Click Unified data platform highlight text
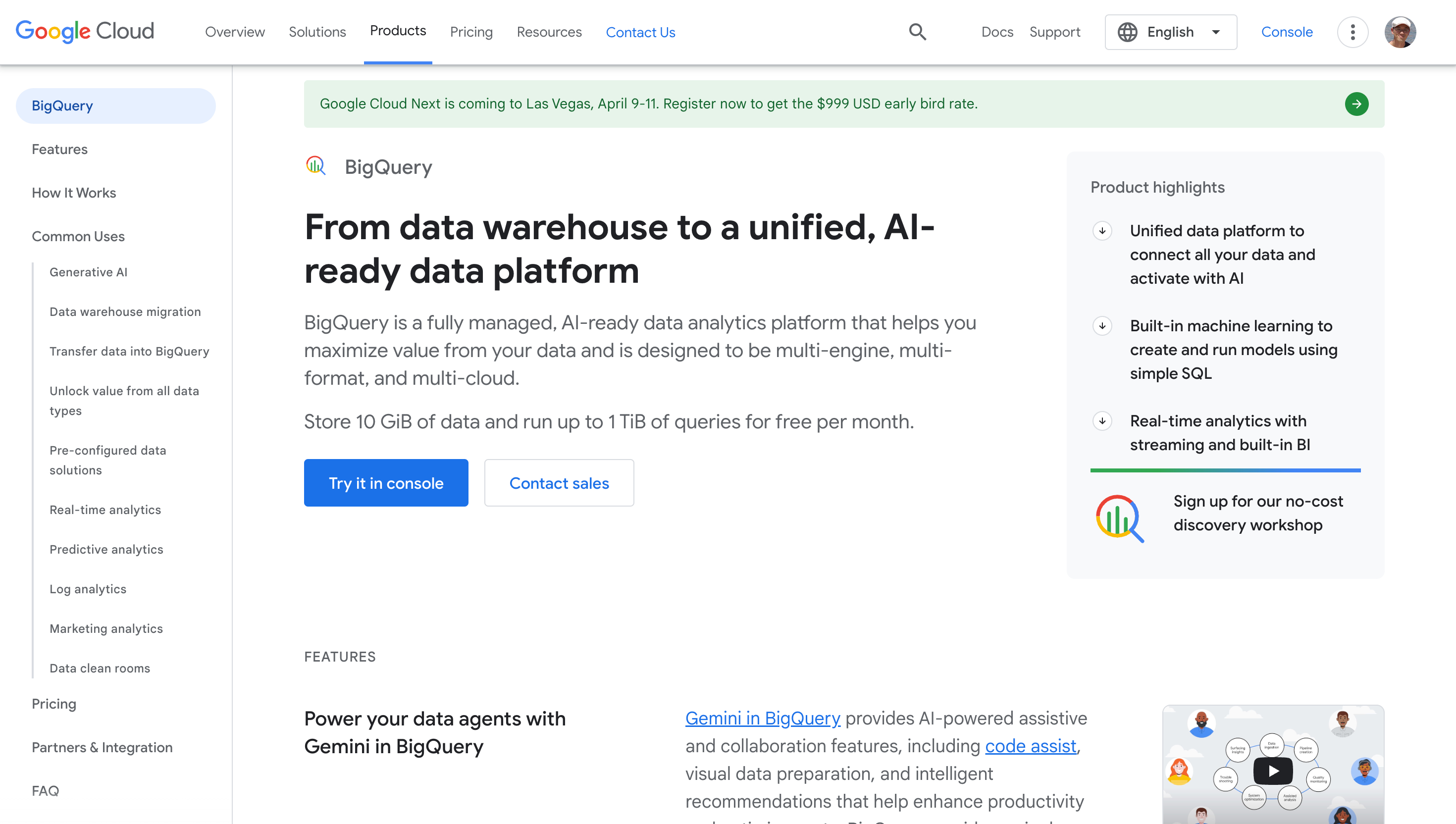The image size is (1456, 824). click(x=1222, y=255)
